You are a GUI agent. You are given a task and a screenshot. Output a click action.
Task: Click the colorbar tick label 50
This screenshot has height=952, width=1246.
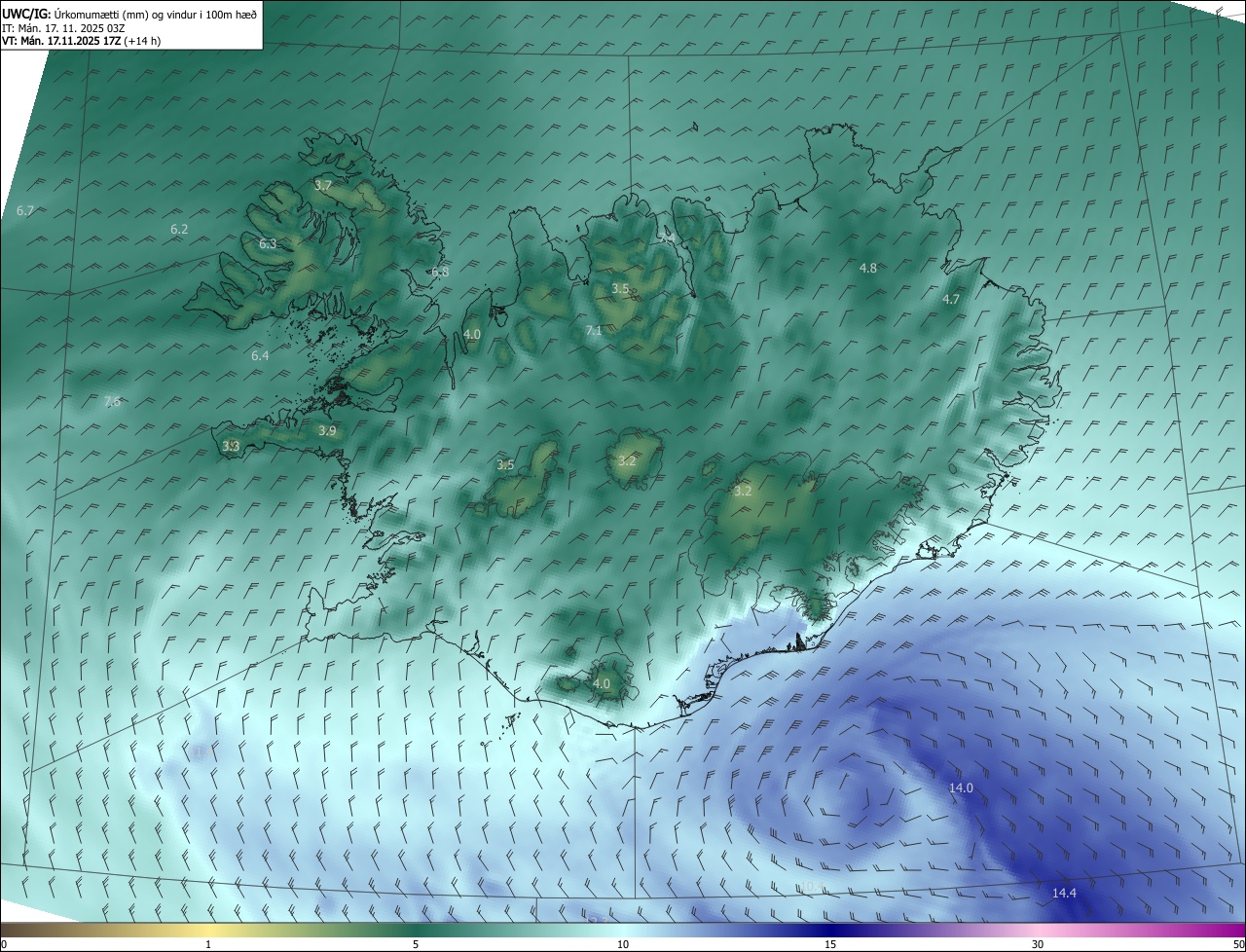[1237, 944]
